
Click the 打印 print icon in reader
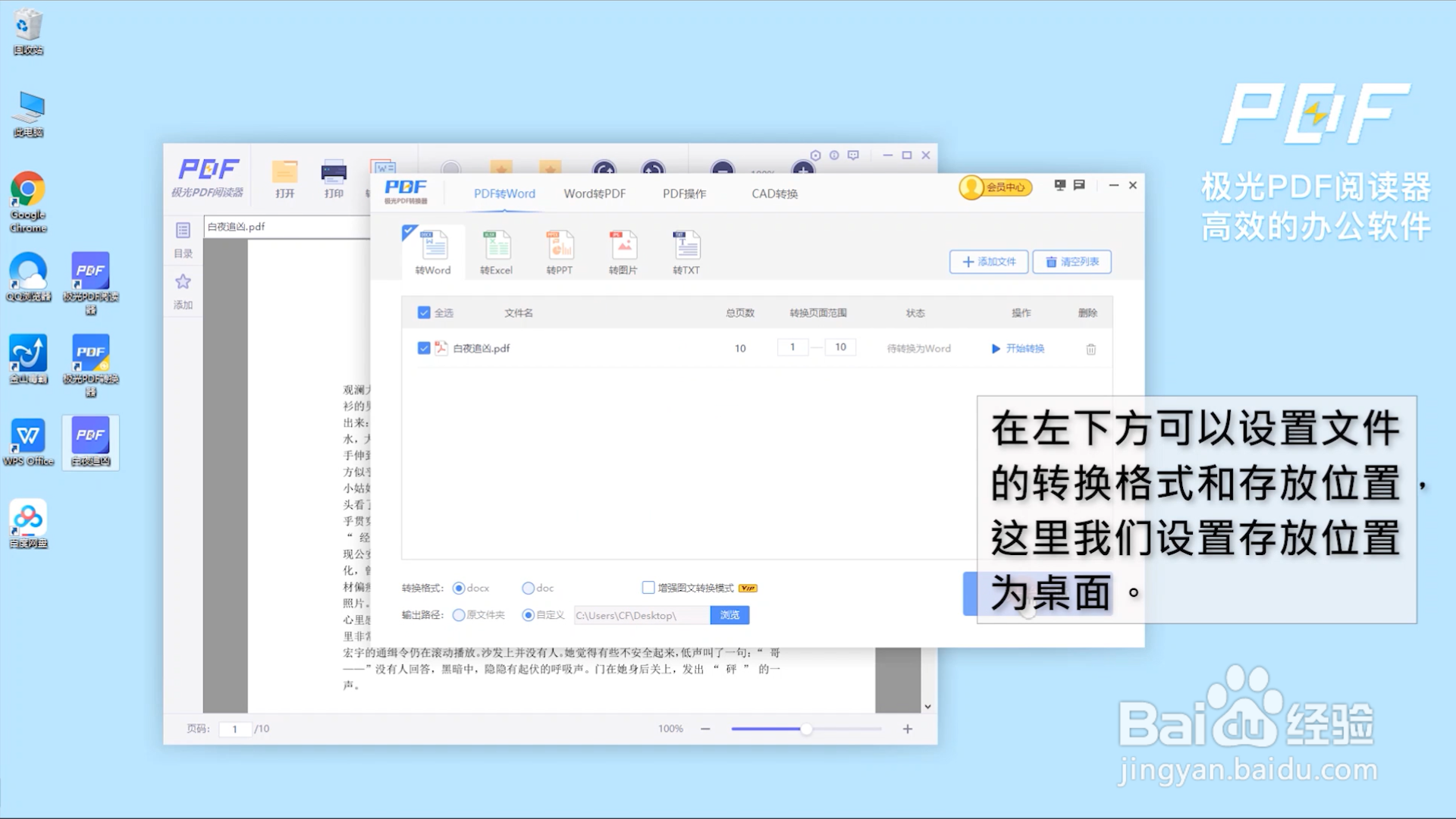click(x=333, y=173)
